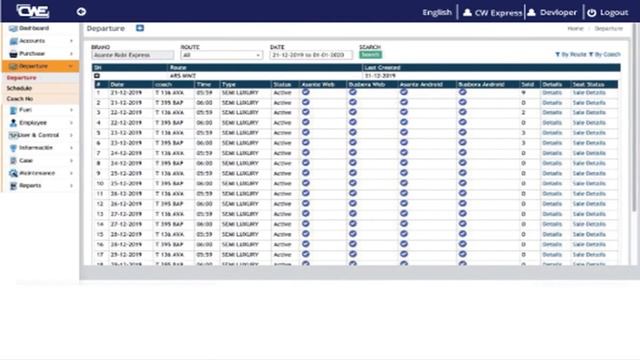This screenshot has width=640, height=360.
Task: Click row 6 Busbora Web check icon
Action: pos(353,143)
